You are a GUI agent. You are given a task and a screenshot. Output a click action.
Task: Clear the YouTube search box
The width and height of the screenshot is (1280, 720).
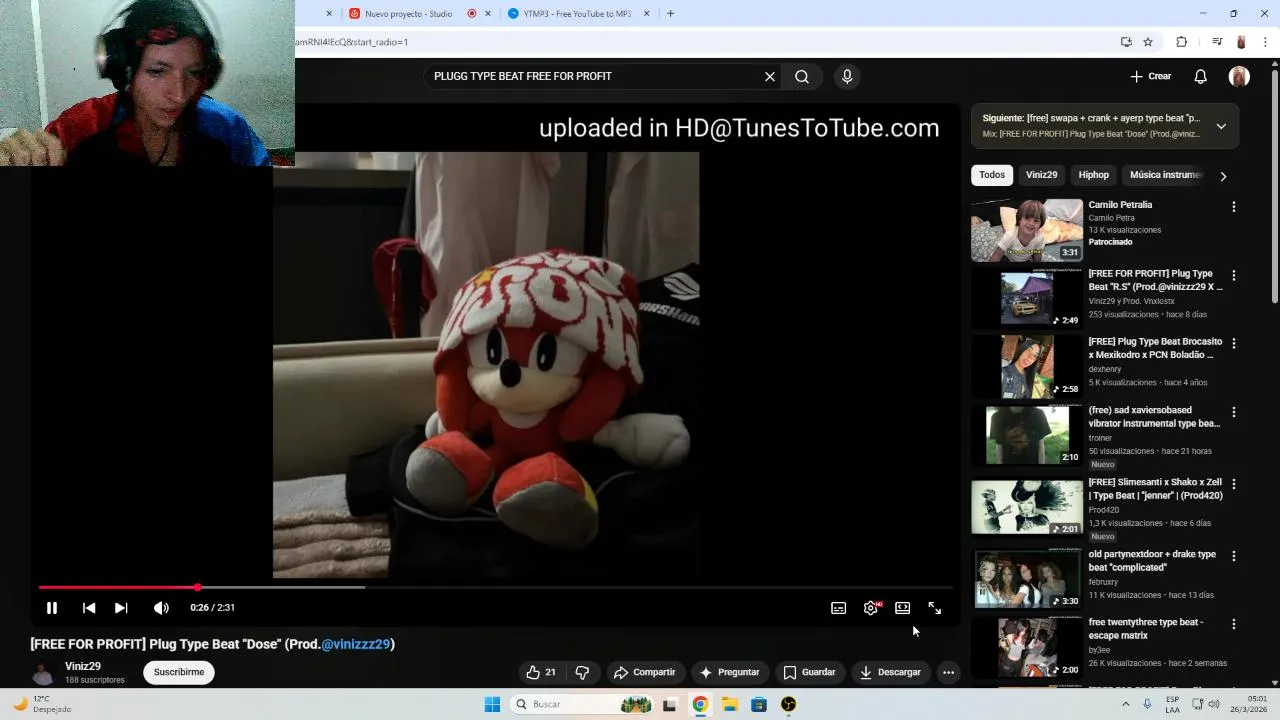coord(770,77)
